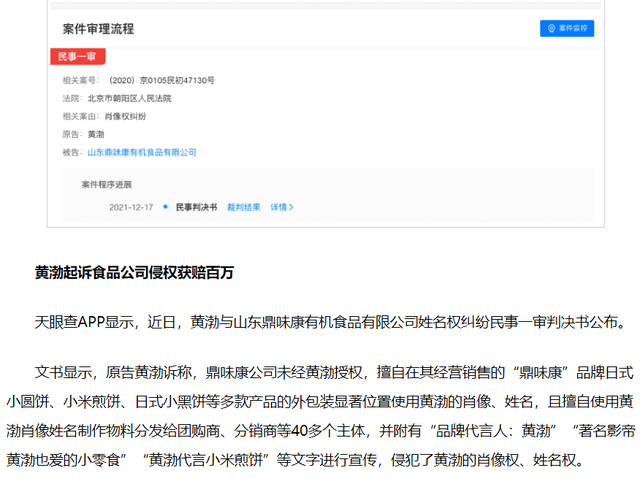The image size is (640, 492).
Task: Click the case cause 肖像权纠纷
Action: (125, 116)
